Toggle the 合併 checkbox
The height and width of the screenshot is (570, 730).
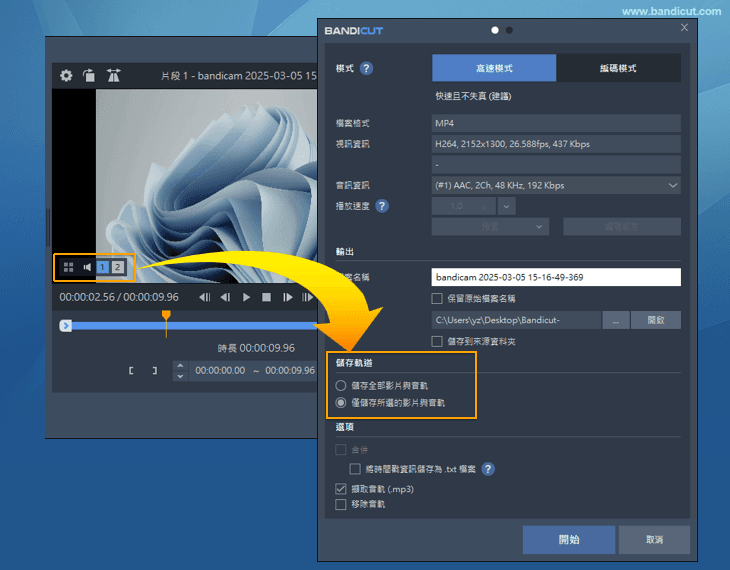click(341, 449)
